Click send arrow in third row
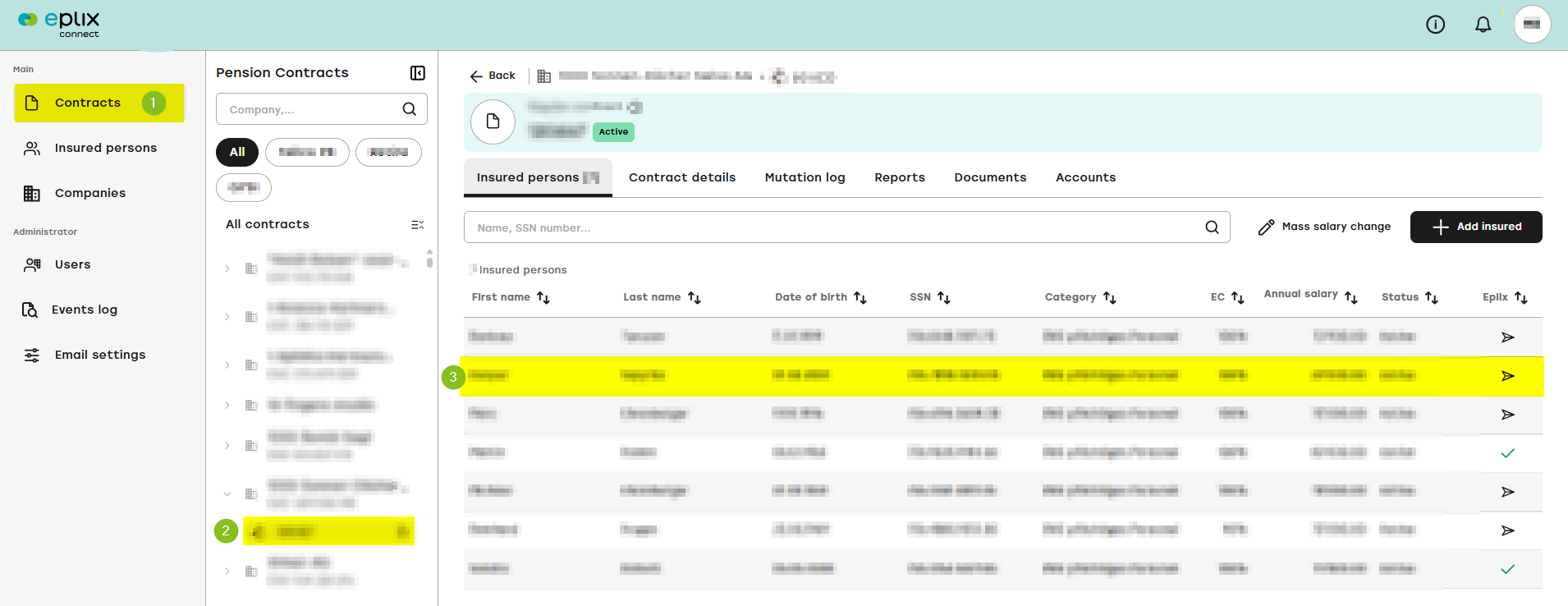This screenshot has width=1568, height=606. 1507,415
